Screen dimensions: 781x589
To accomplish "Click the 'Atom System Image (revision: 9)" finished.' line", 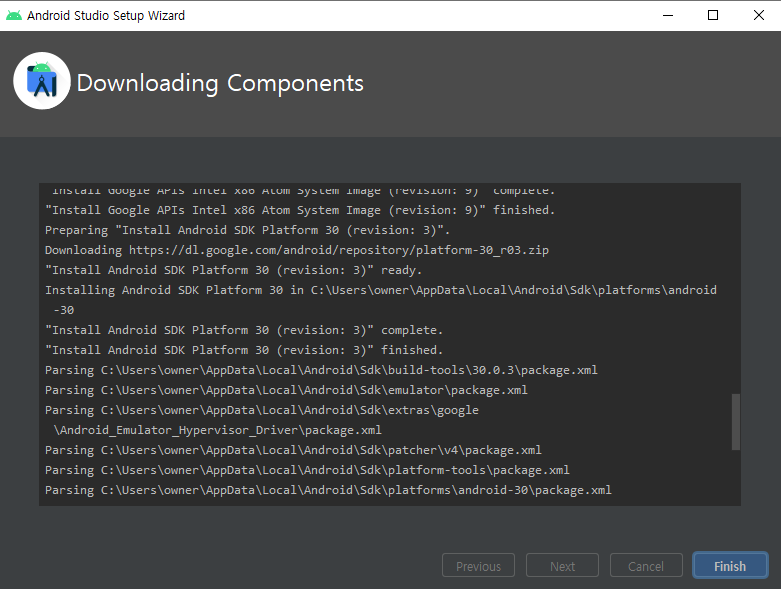I will click(x=300, y=210).
